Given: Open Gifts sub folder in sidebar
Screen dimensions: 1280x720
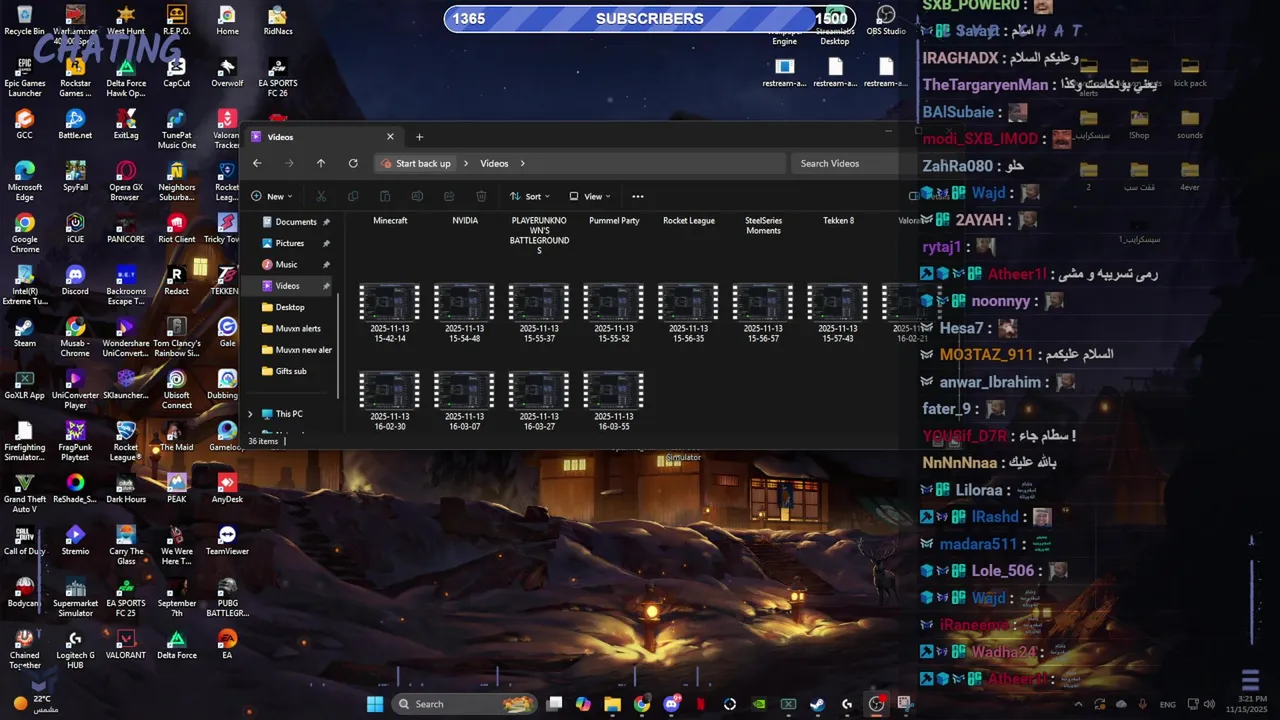Looking at the screenshot, I should (290, 371).
